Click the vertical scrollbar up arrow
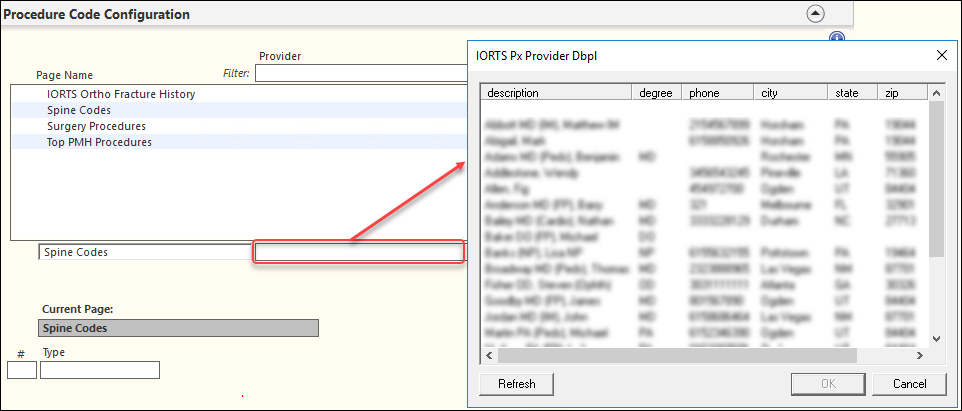 [x=936, y=93]
